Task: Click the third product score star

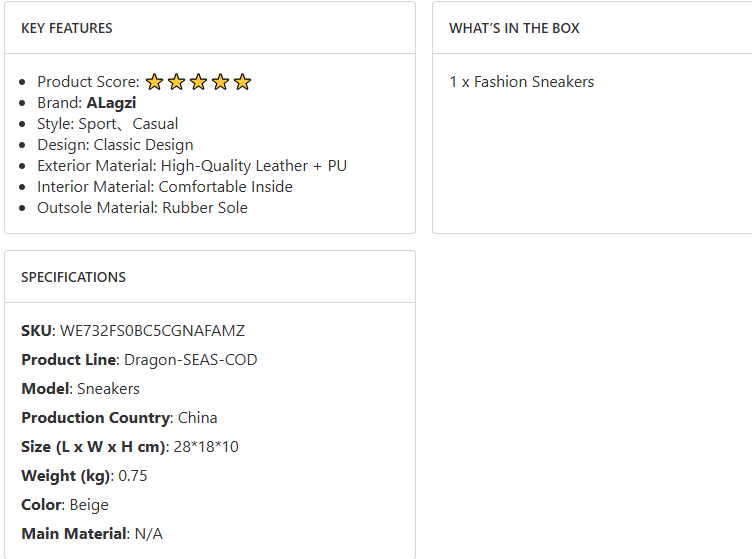Action: [198, 82]
